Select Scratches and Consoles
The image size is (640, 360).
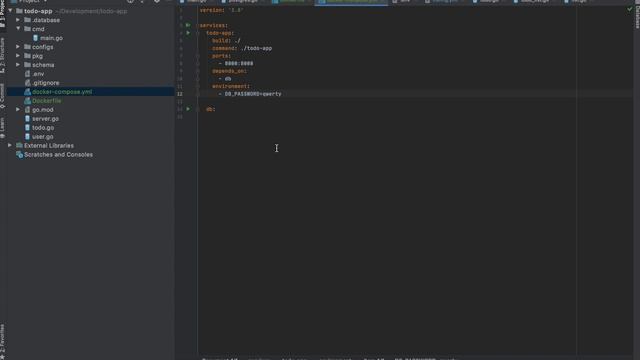click(58, 155)
